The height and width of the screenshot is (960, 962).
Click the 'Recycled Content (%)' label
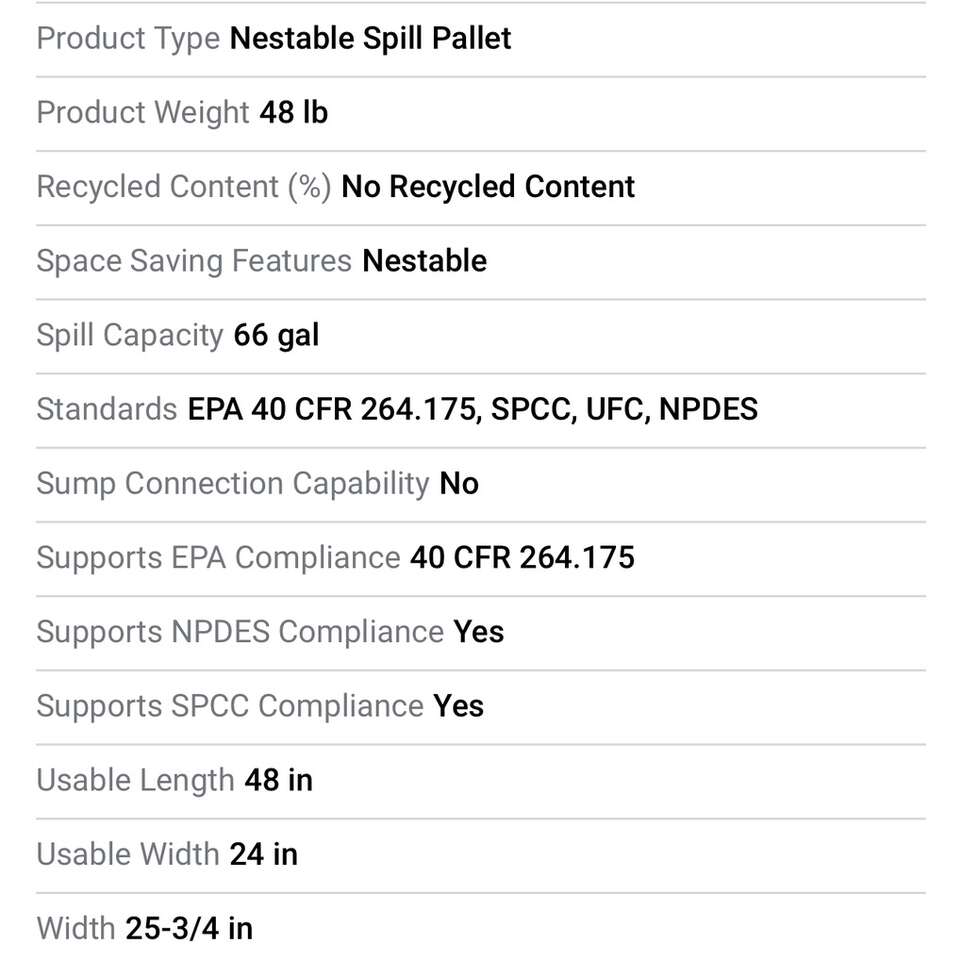(183, 187)
